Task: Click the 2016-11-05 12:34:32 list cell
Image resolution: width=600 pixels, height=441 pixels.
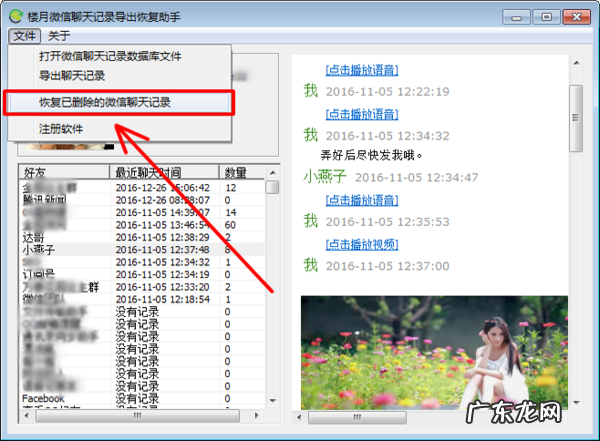Action: [x=163, y=262]
